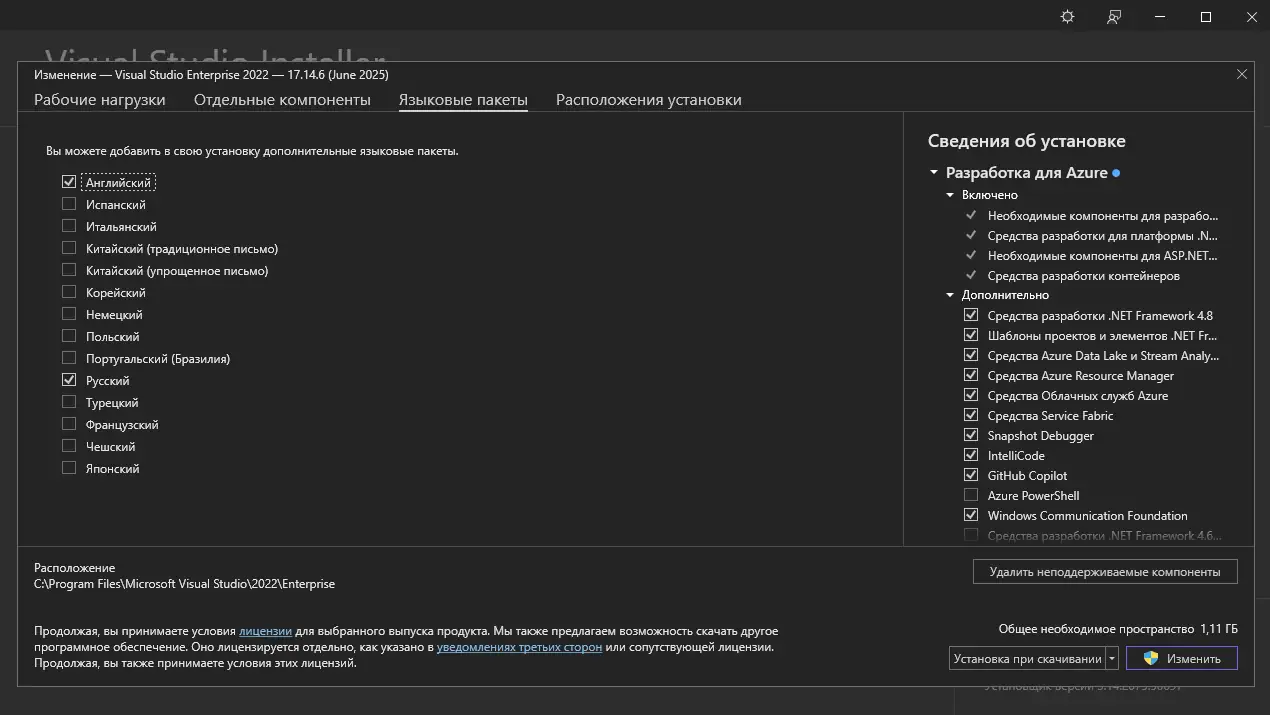Image resolution: width=1270 pixels, height=715 pixels.
Task: Go to the Расположения установки tab
Action: pyautogui.click(x=649, y=100)
